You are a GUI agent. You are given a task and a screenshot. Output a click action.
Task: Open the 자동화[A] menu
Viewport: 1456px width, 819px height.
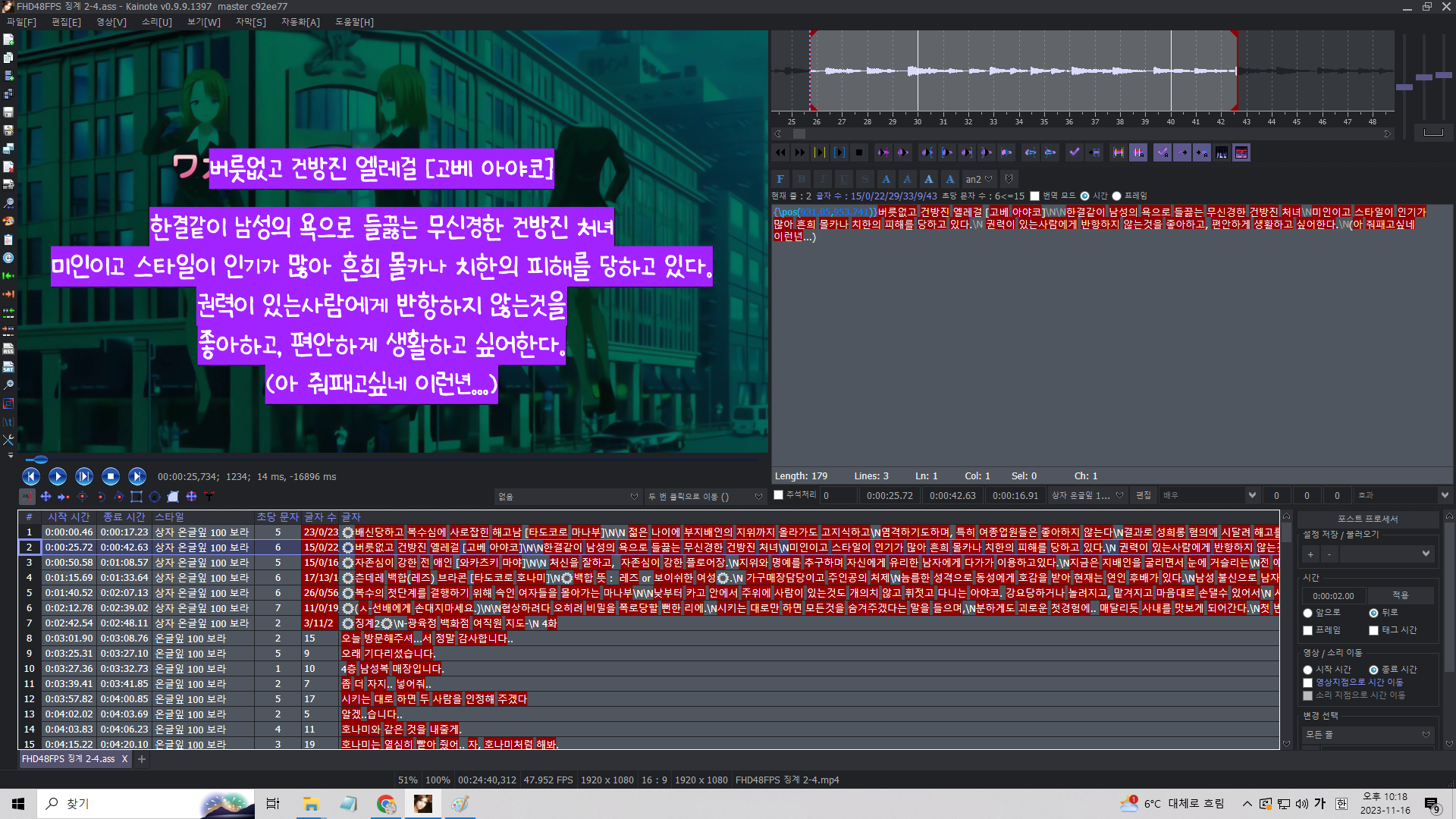pos(300,22)
